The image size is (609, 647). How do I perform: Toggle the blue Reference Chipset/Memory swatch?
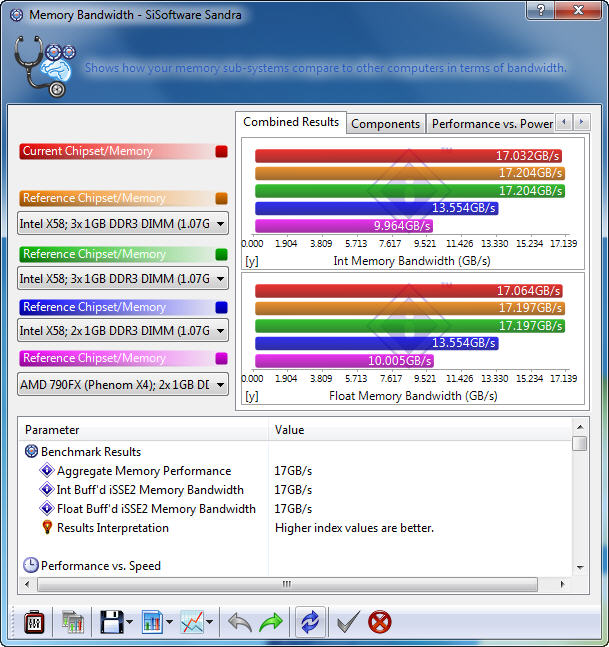(x=222, y=307)
